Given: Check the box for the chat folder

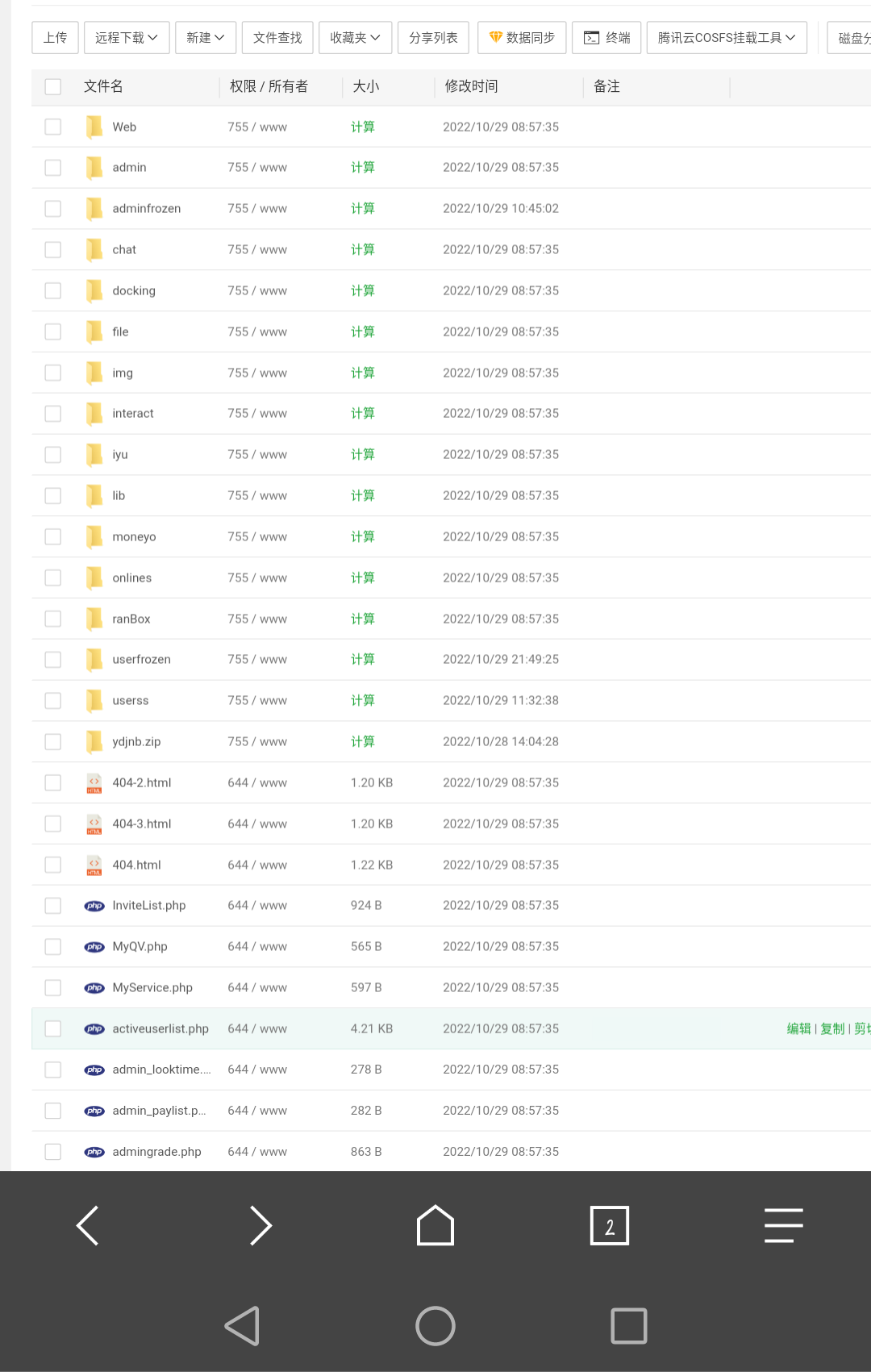Looking at the screenshot, I should point(53,250).
